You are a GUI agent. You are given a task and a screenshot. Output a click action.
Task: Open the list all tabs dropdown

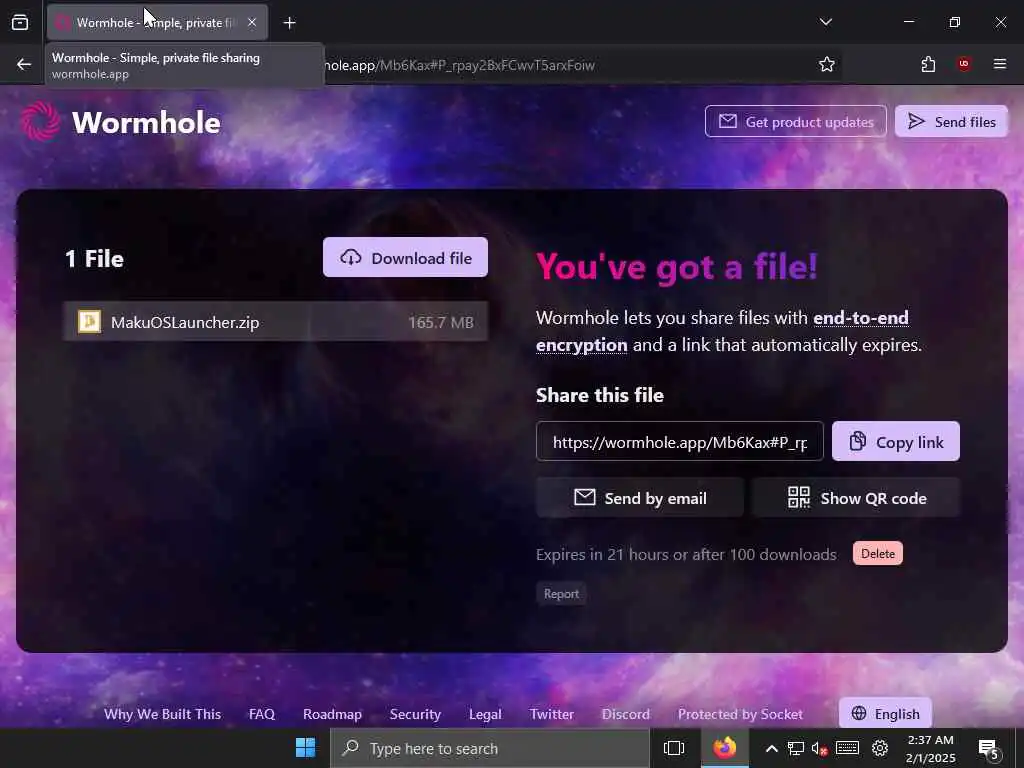coord(825,22)
